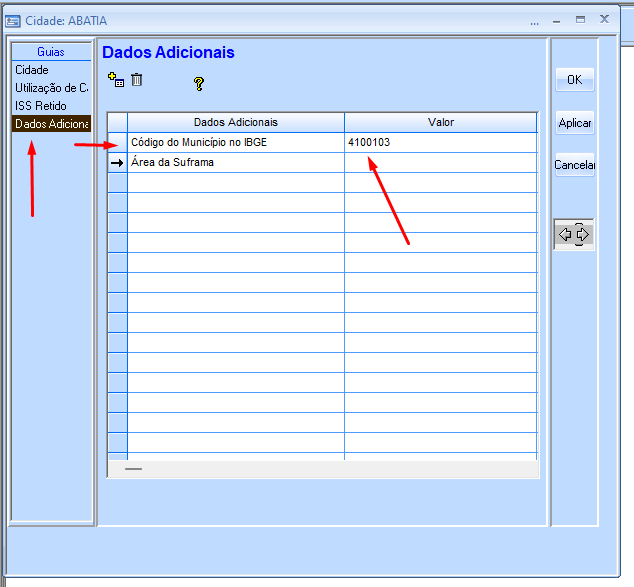Maximize the Cidade: ABATIA window
The width and height of the screenshot is (634, 587).
tap(580, 19)
